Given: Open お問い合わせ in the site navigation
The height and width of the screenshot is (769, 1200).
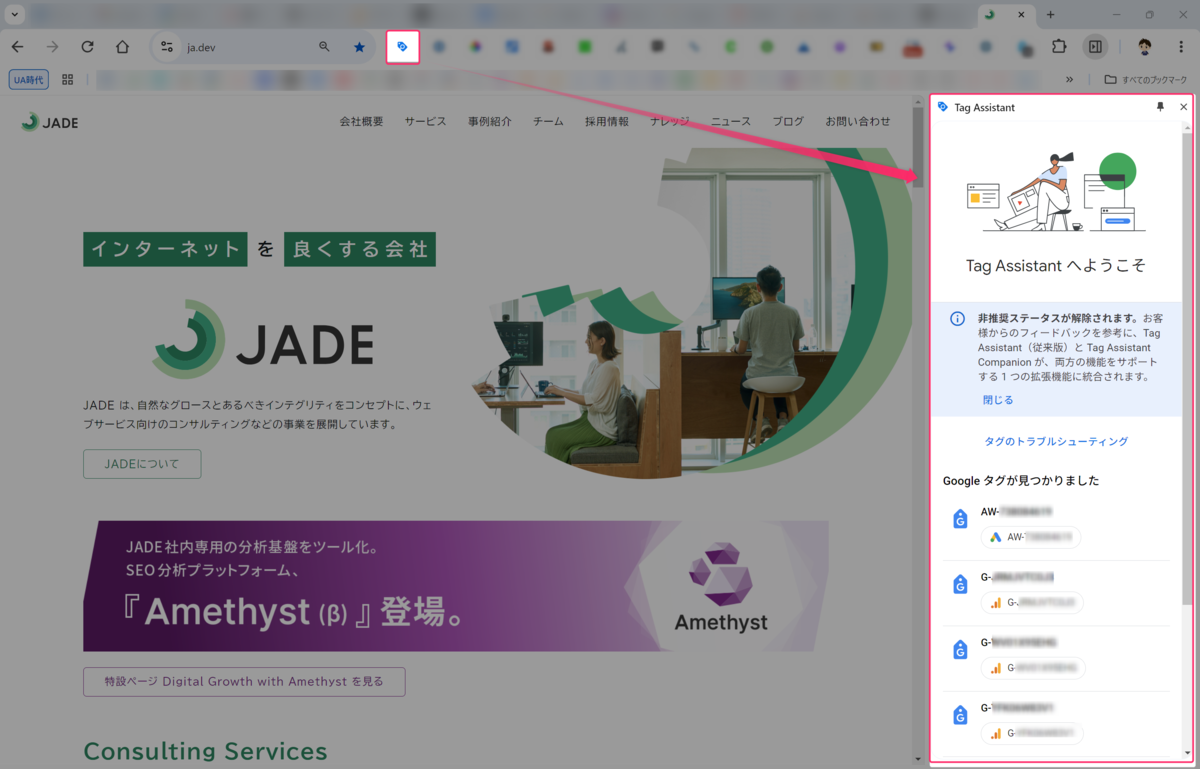Looking at the screenshot, I should [x=857, y=121].
